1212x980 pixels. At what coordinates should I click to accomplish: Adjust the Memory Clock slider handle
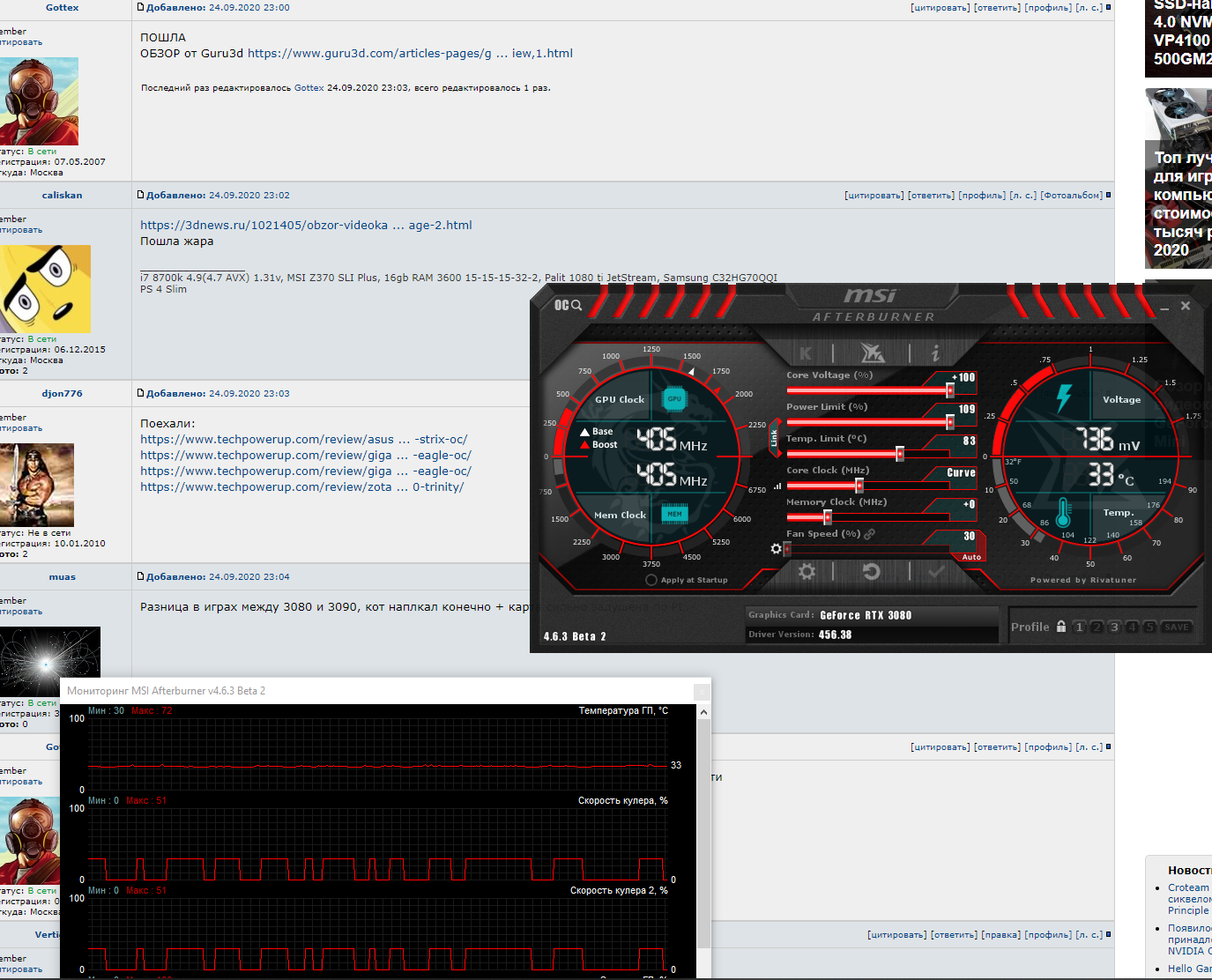click(828, 517)
